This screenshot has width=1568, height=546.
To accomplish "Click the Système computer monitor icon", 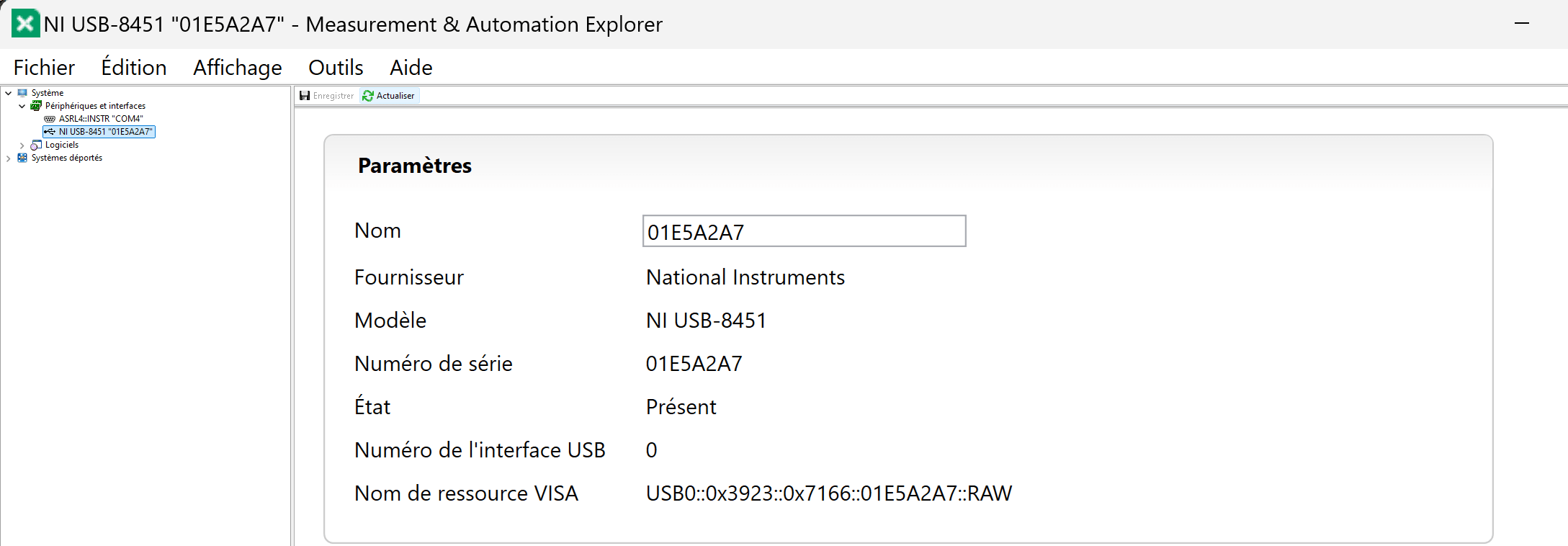I will point(22,93).
